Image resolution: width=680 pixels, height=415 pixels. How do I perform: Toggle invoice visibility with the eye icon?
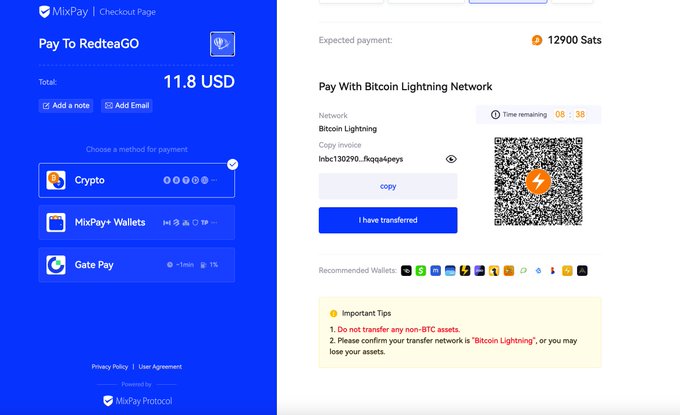click(451, 159)
